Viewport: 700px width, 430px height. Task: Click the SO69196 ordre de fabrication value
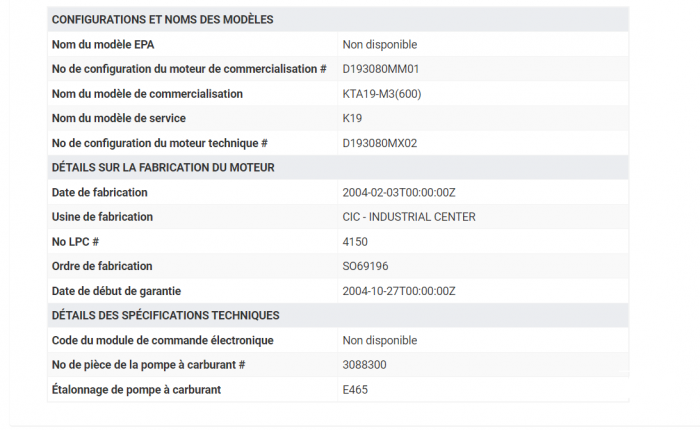(x=365, y=266)
